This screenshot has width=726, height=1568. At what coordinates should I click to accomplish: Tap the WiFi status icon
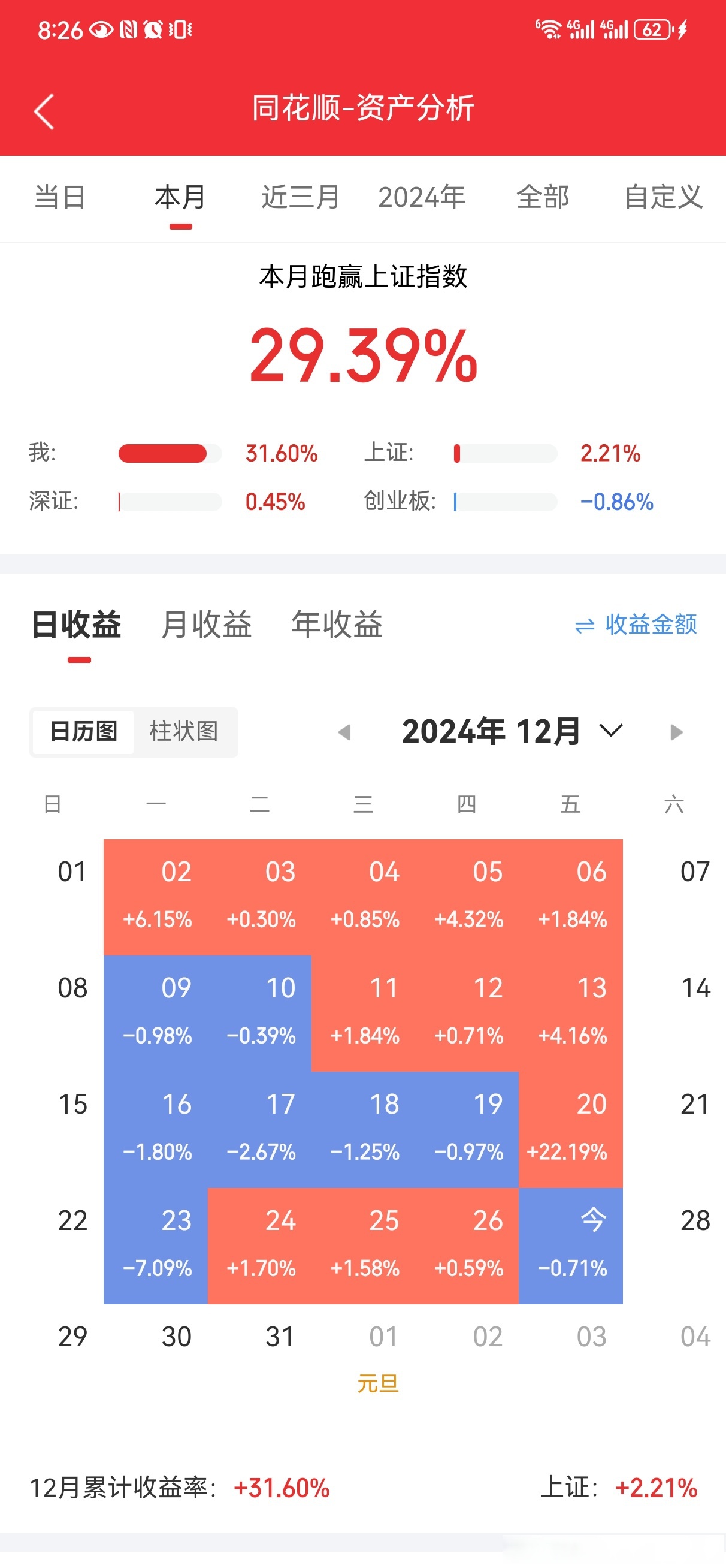point(548,29)
